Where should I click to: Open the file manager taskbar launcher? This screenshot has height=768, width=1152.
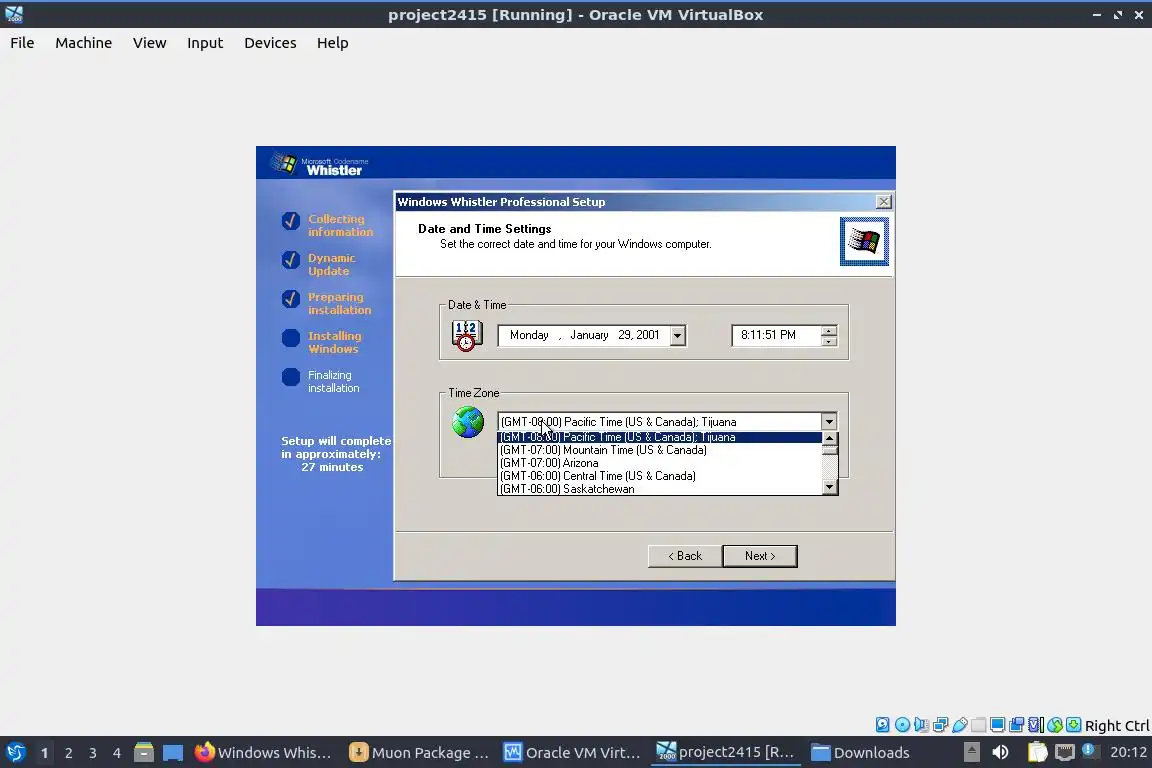[144, 752]
